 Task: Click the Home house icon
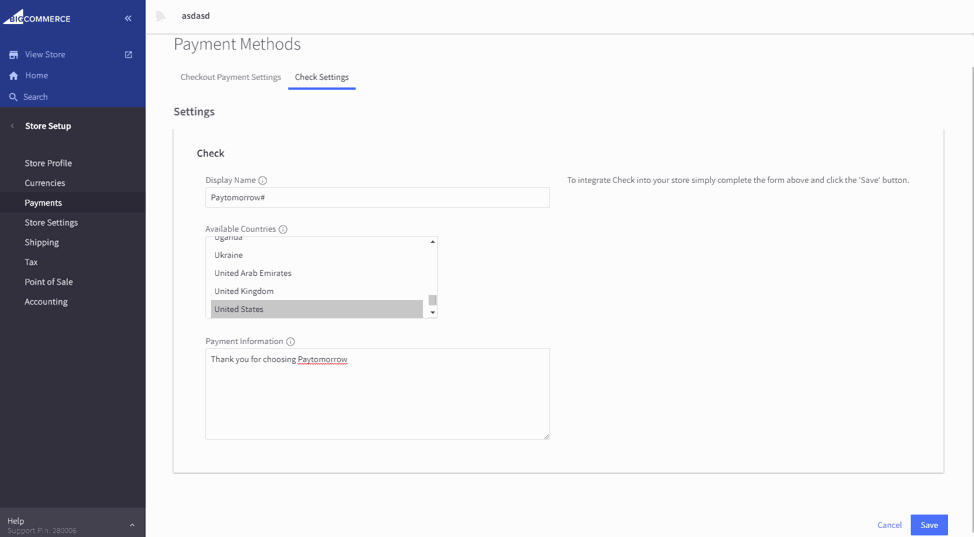pos(13,76)
